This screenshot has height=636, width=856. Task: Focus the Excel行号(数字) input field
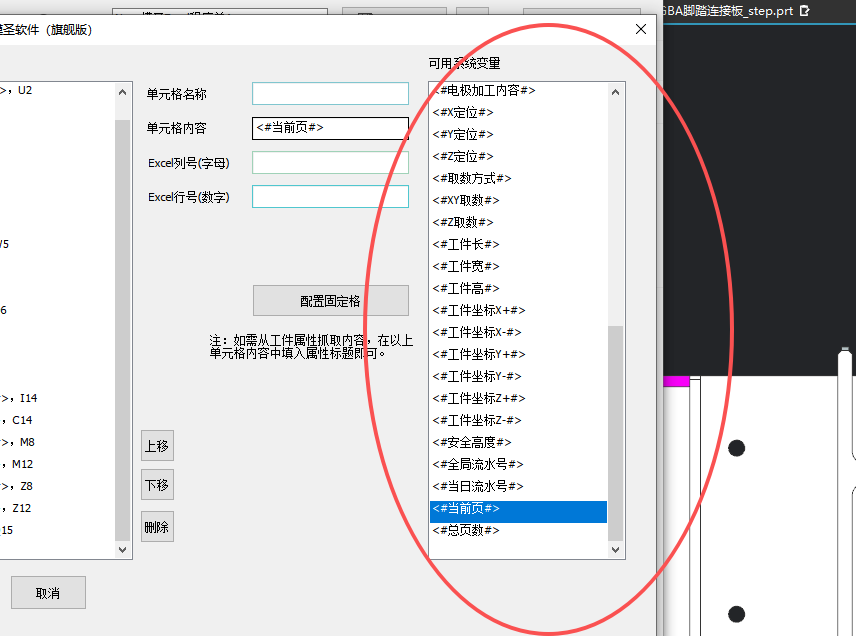(330, 197)
